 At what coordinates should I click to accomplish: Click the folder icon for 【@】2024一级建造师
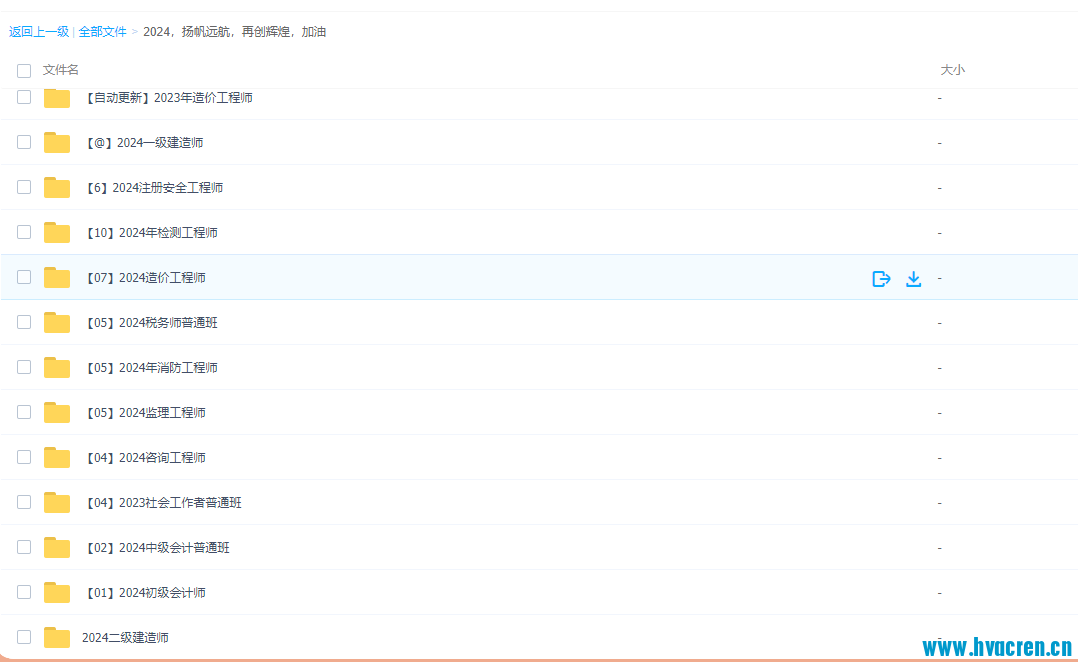(x=57, y=143)
